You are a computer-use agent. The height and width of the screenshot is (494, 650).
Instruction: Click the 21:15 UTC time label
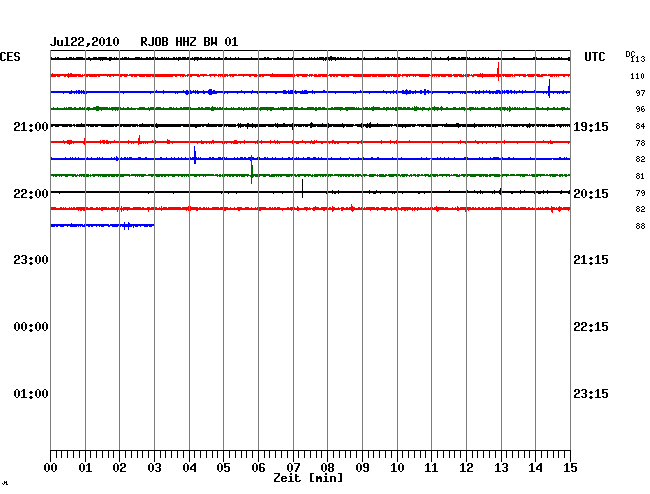591,260
